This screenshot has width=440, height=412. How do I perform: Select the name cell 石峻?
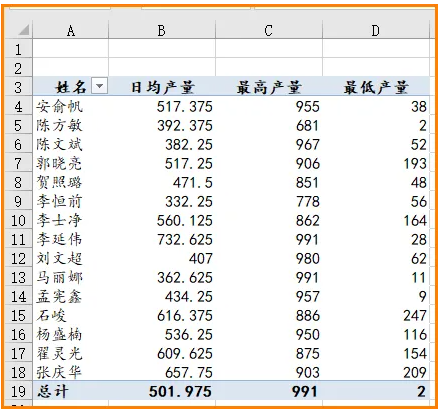[71, 315]
